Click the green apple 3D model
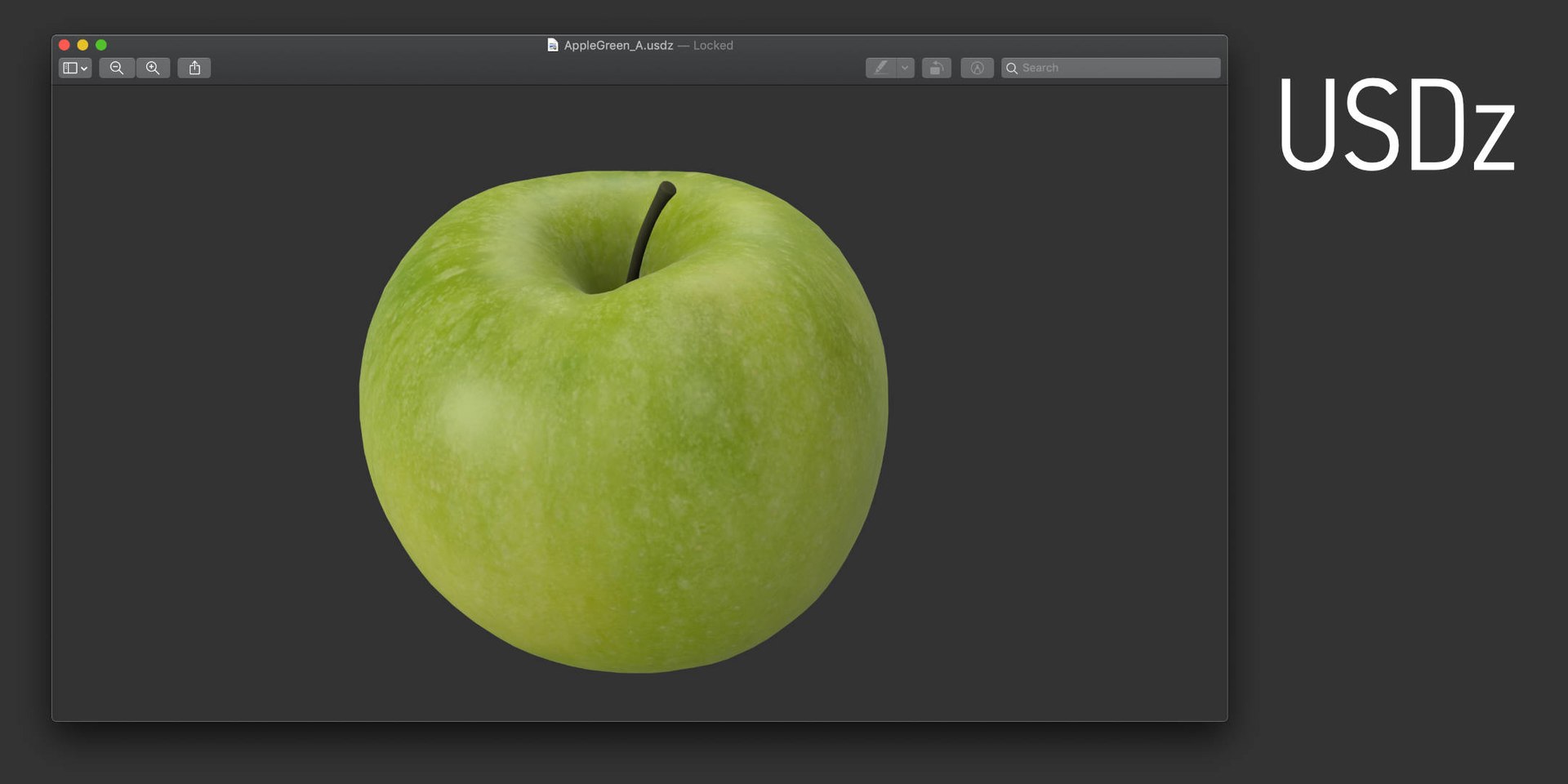 click(x=624, y=421)
